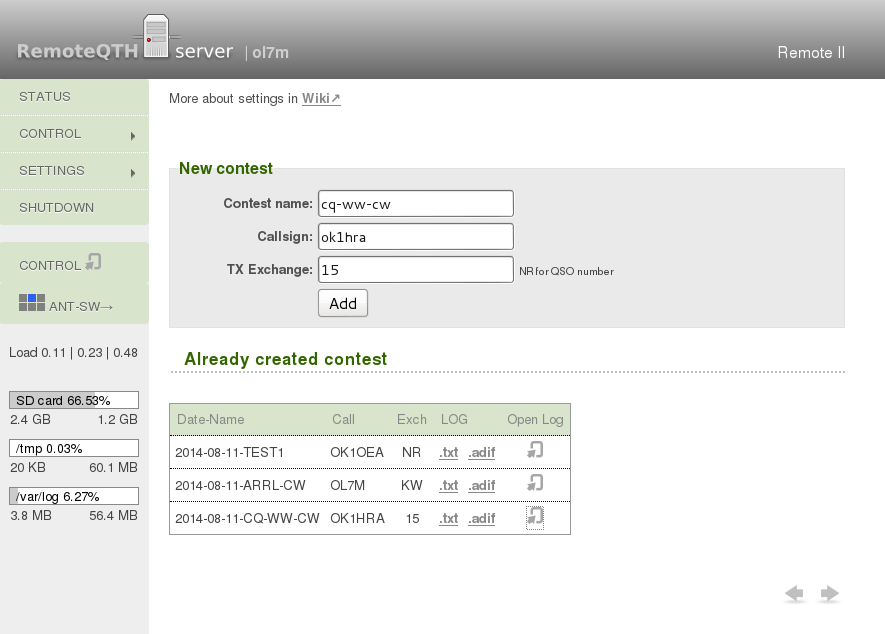Focus the TX Exchange input field
Screen dimensions: 885x634
(416, 269)
